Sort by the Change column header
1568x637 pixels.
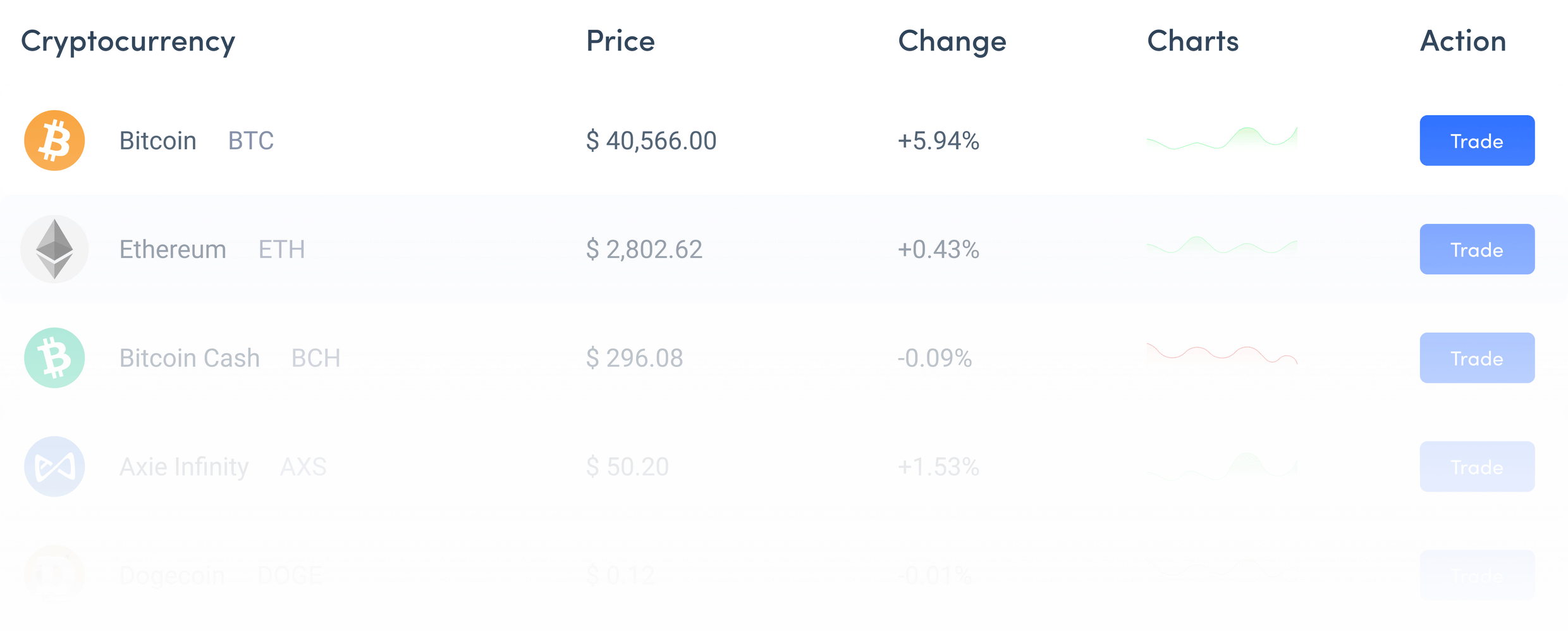(952, 42)
